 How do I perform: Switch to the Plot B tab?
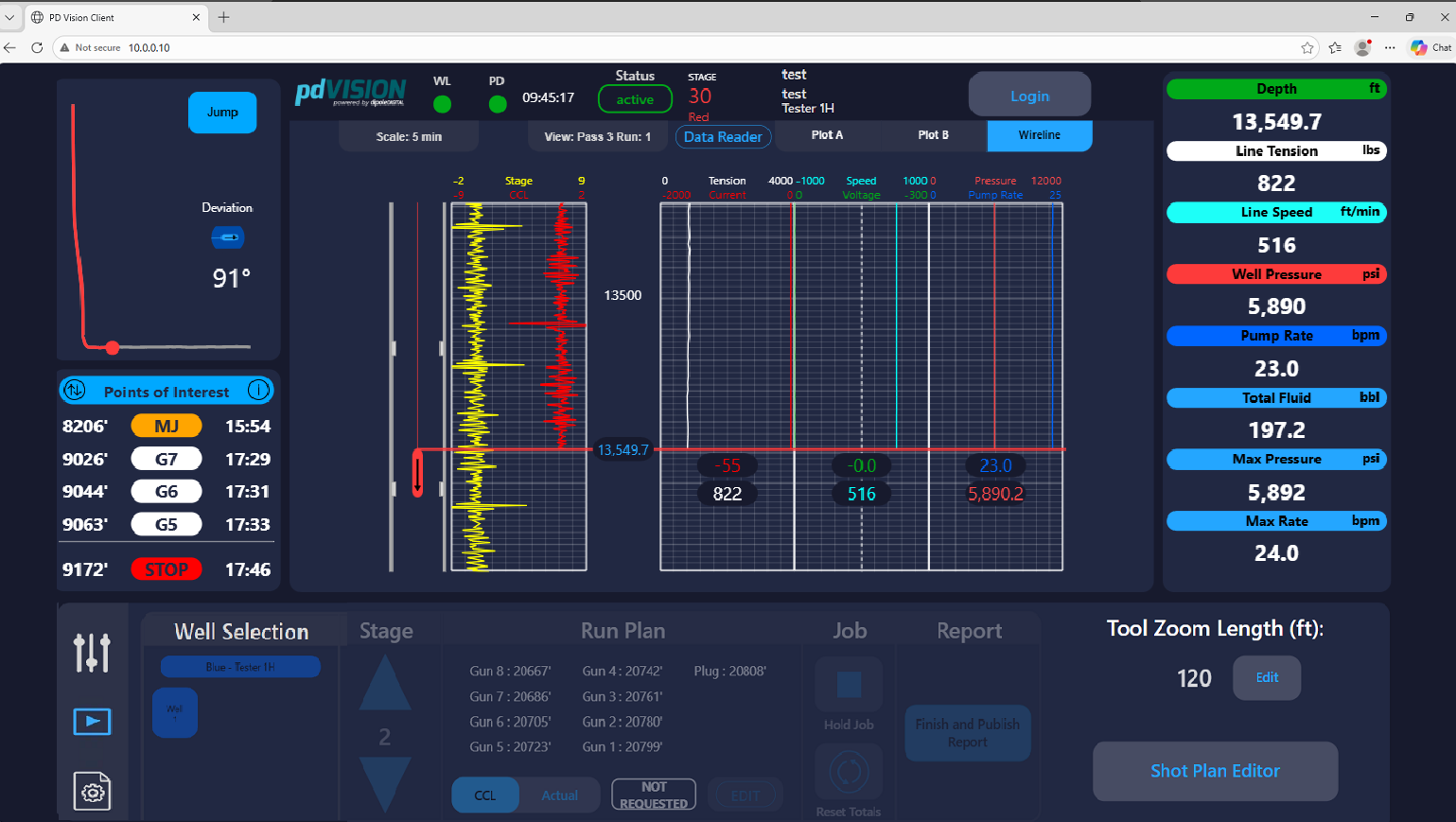pyautogui.click(x=933, y=135)
